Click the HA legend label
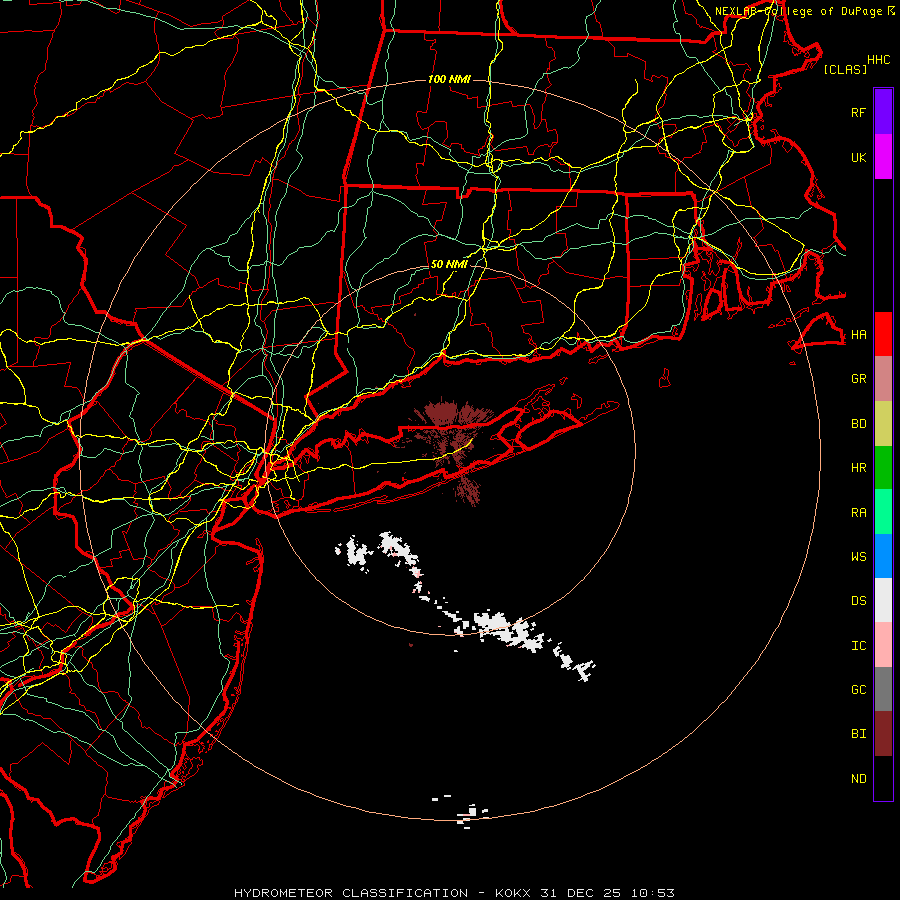The image size is (900, 900). 859,335
